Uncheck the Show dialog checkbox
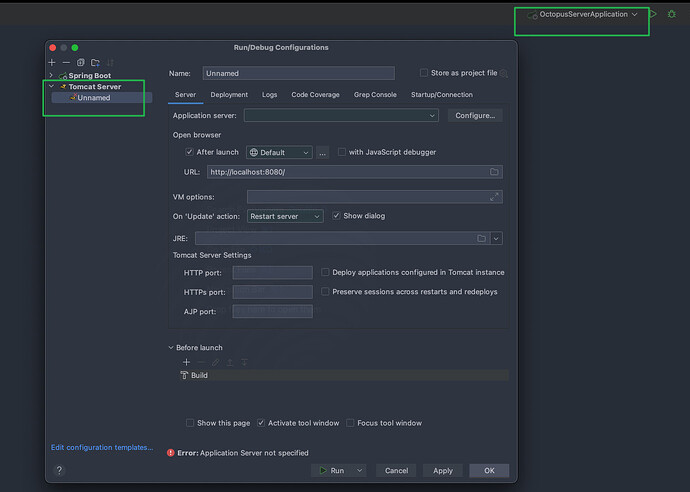This screenshot has width=690, height=492. [x=336, y=216]
